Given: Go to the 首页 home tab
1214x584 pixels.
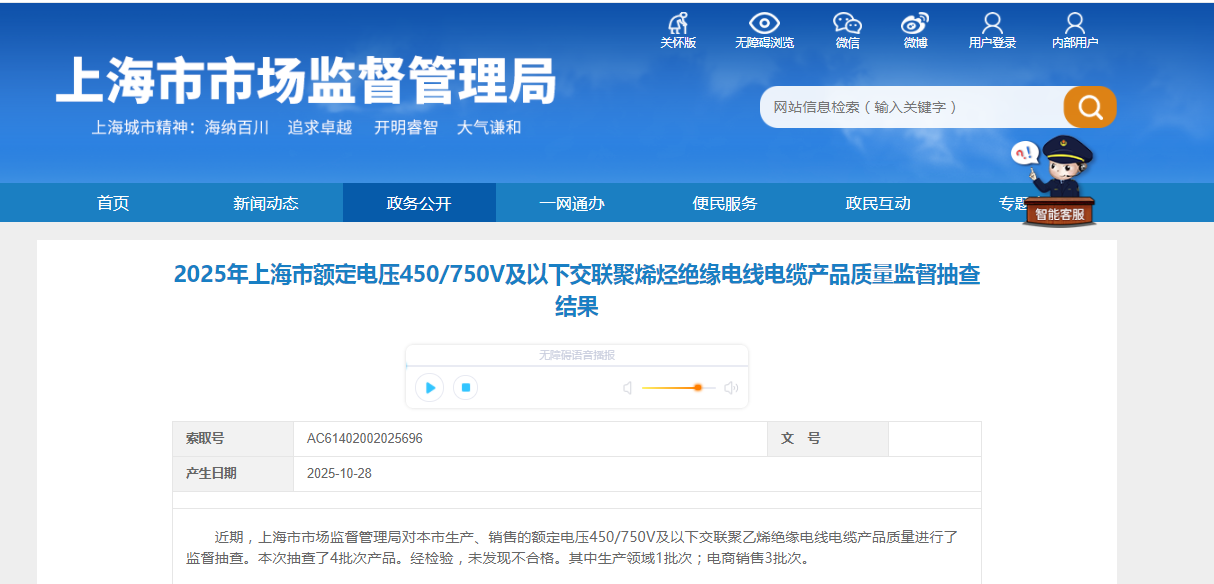Looking at the screenshot, I should coord(113,203).
